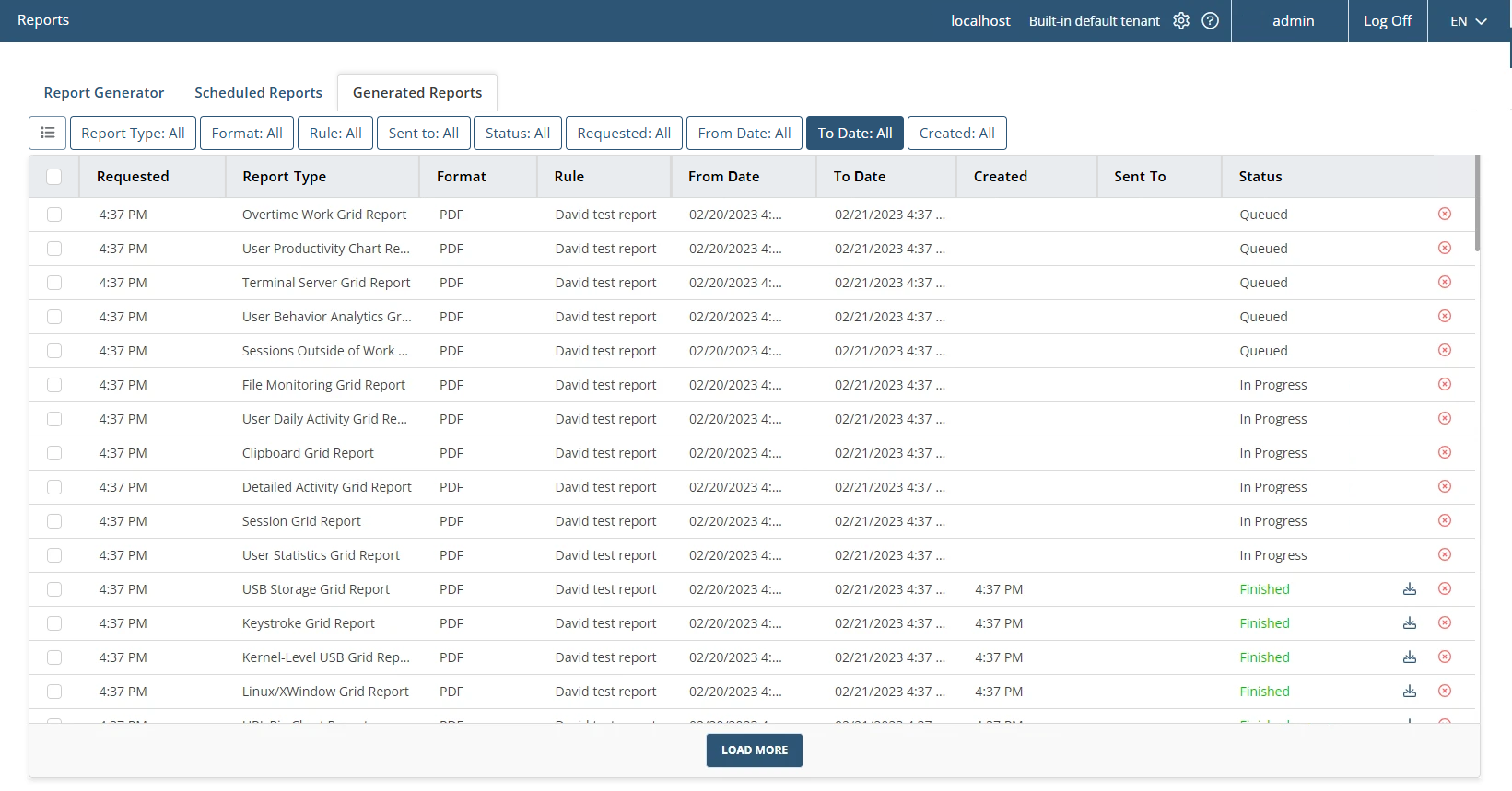1512x791 pixels.
Task: Remove the Session Grid Report entry
Action: click(1445, 520)
